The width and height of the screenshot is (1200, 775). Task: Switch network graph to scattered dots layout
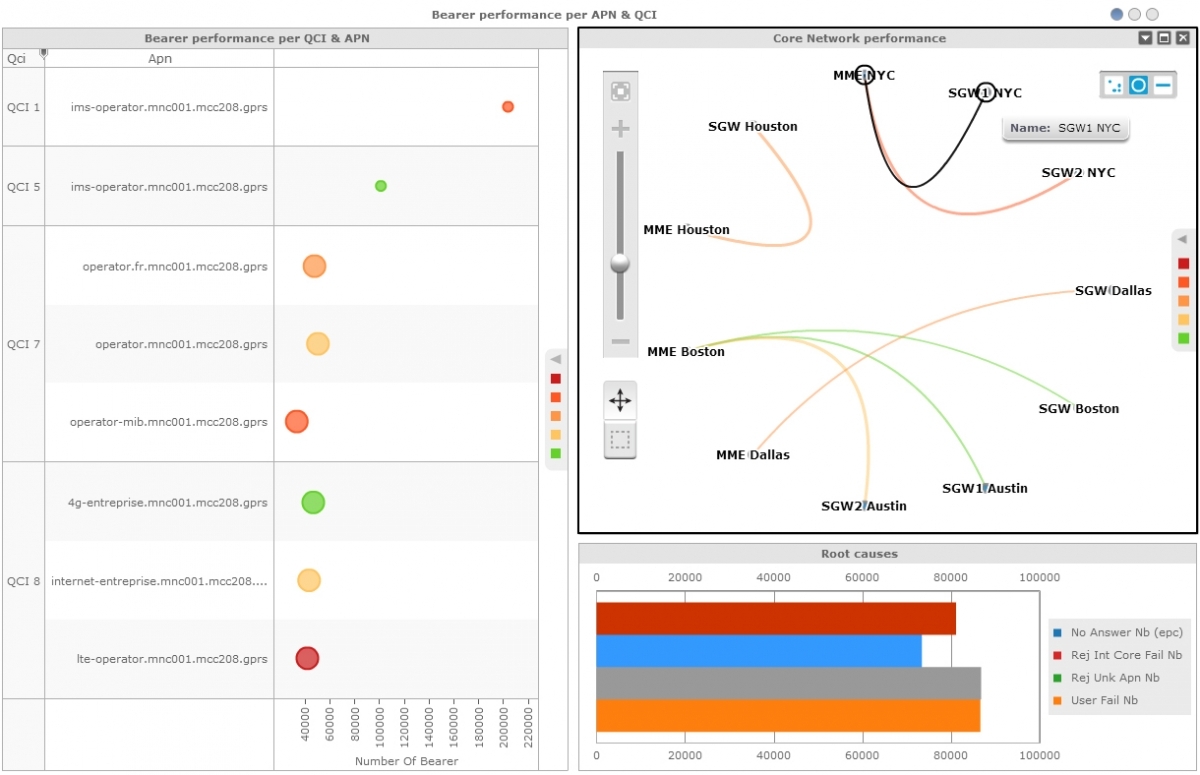[1114, 86]
